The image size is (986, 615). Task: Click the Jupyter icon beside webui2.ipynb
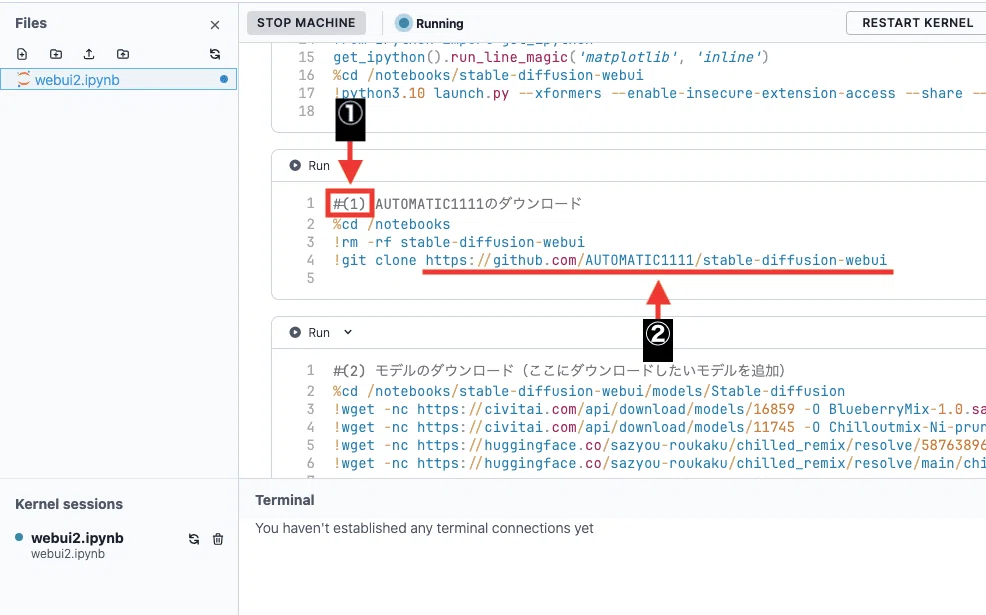pyautogui.click(x=23, y=79)
